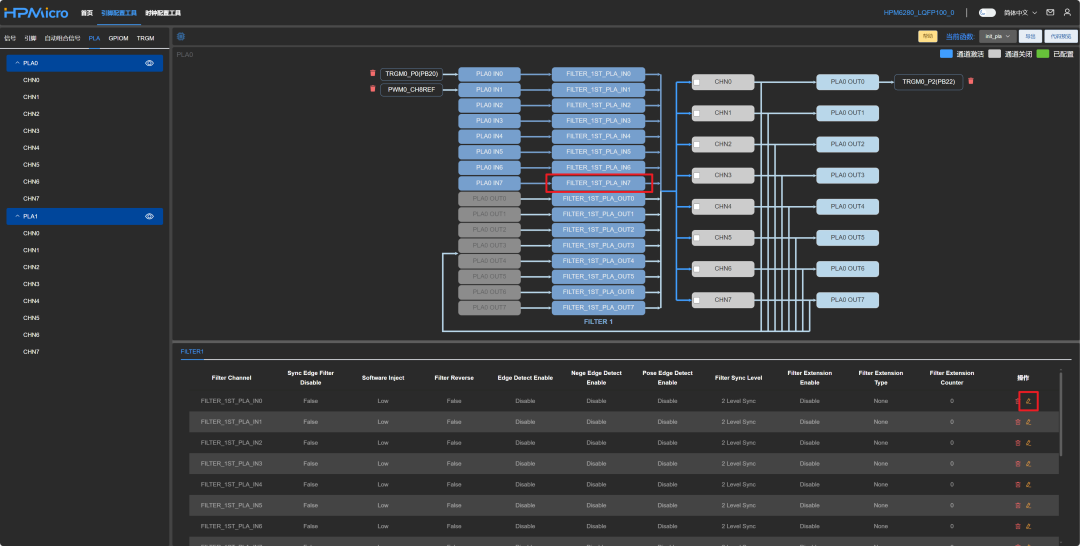
Task: Select the FILTER_1ST_PLA_IN7 block
Action: click(598, 183)
